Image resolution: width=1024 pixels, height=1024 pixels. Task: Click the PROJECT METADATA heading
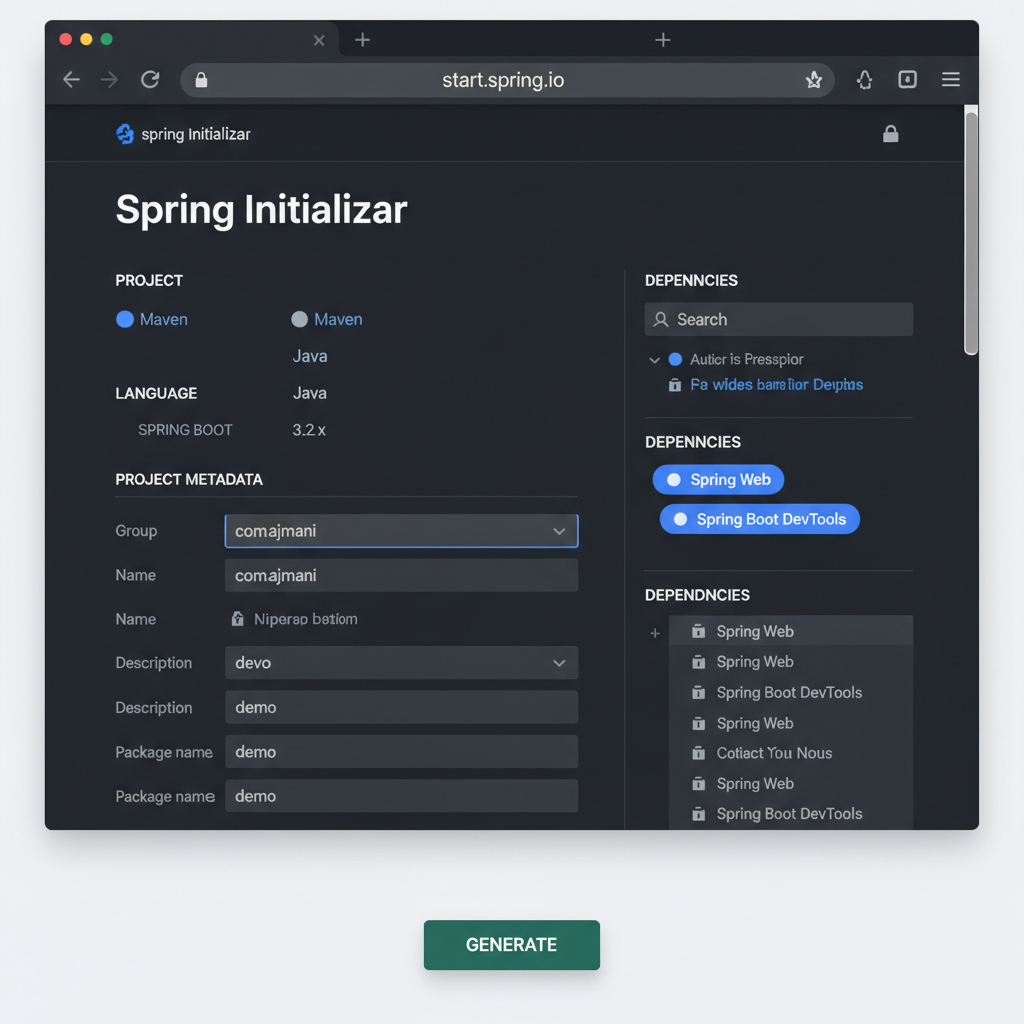coord(189,479)
